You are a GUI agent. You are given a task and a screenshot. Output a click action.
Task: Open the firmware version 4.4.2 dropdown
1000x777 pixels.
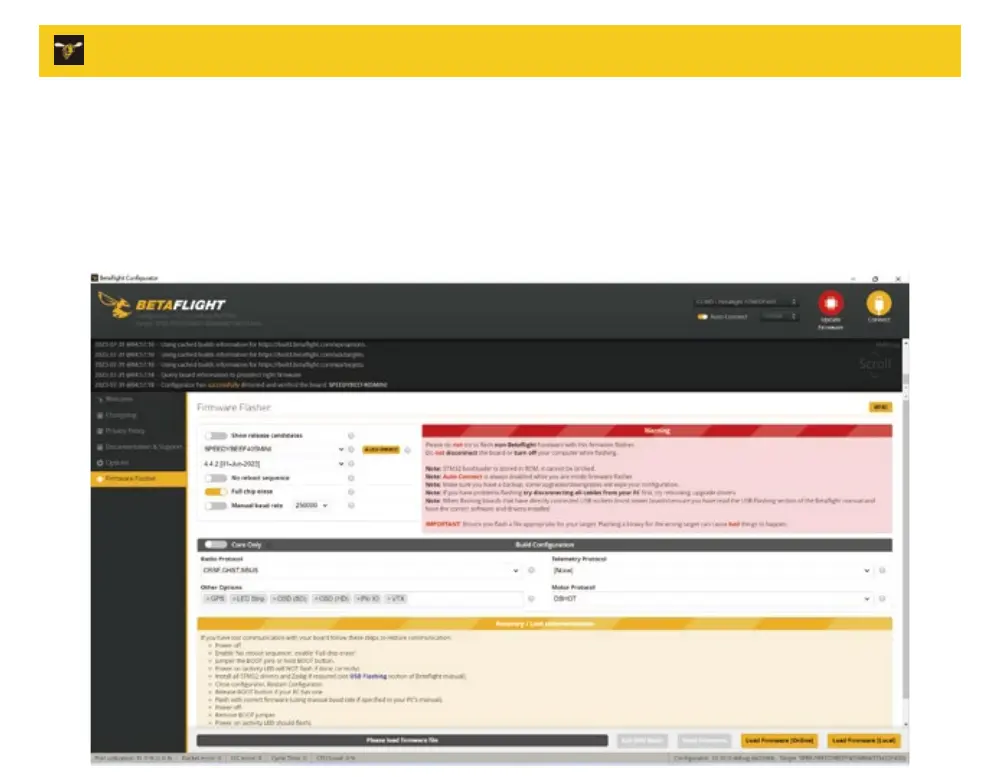pyautogui.click(x=274, y=464)
